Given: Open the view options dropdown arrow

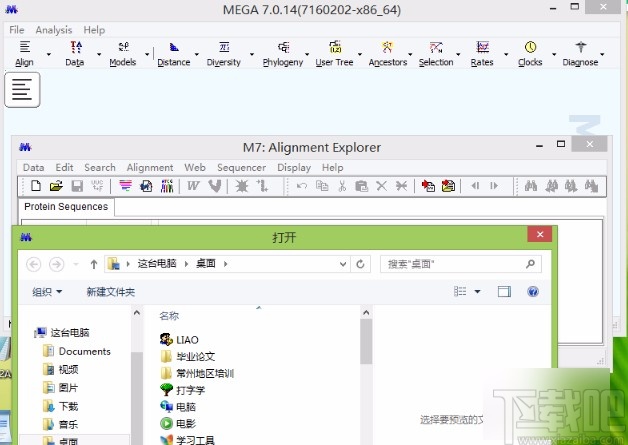Looking at the screenshot, I should pyautogui.click(x=477, y=292).
